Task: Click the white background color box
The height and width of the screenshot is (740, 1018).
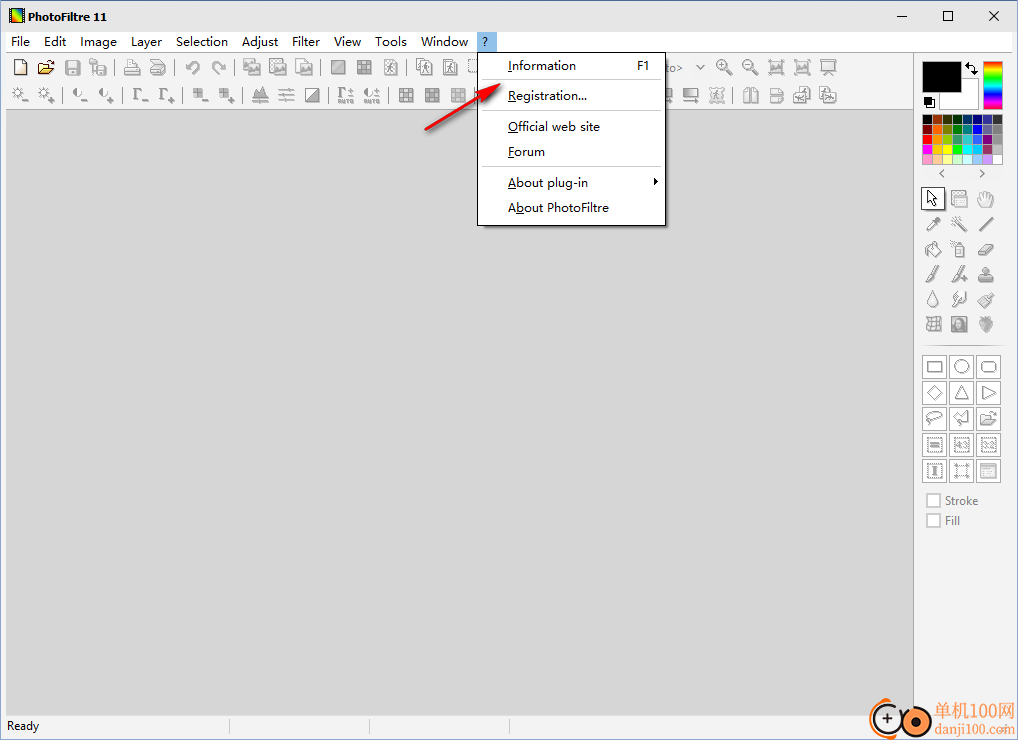Action: pyautogui.click(x=966, y=99)
